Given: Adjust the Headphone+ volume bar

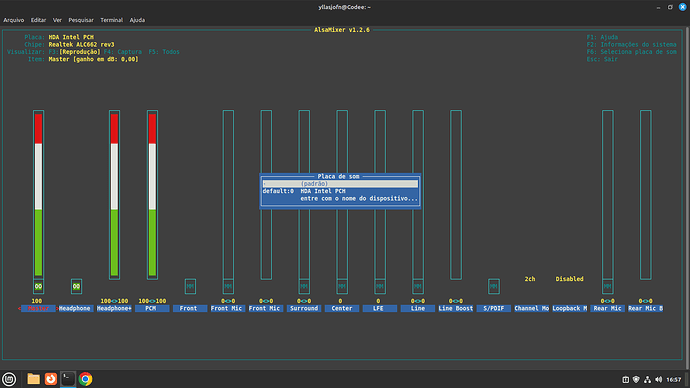Looking at the screenshot, I should (x=114, y=194).
